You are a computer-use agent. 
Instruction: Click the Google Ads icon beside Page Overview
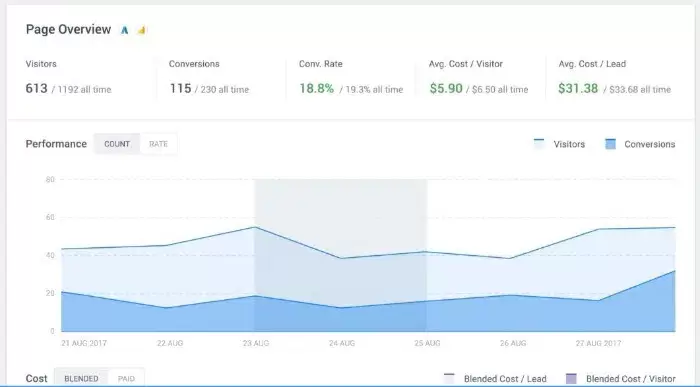click(125, 30)
